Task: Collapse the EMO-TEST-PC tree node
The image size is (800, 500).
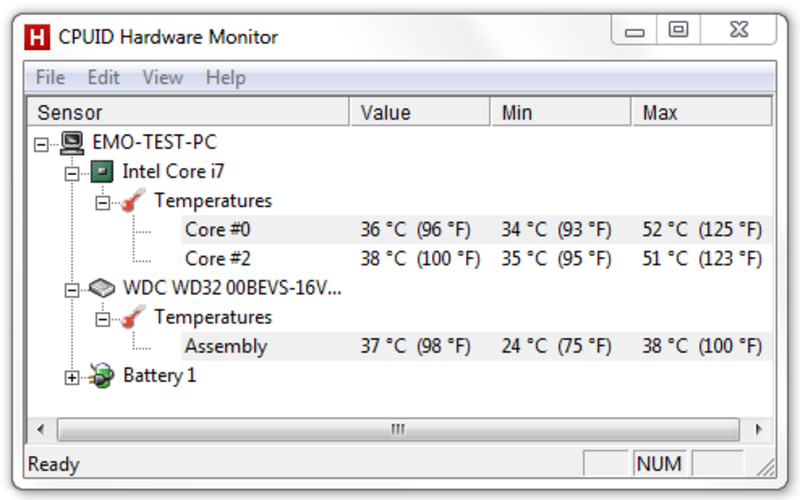Action: point(41,144)
